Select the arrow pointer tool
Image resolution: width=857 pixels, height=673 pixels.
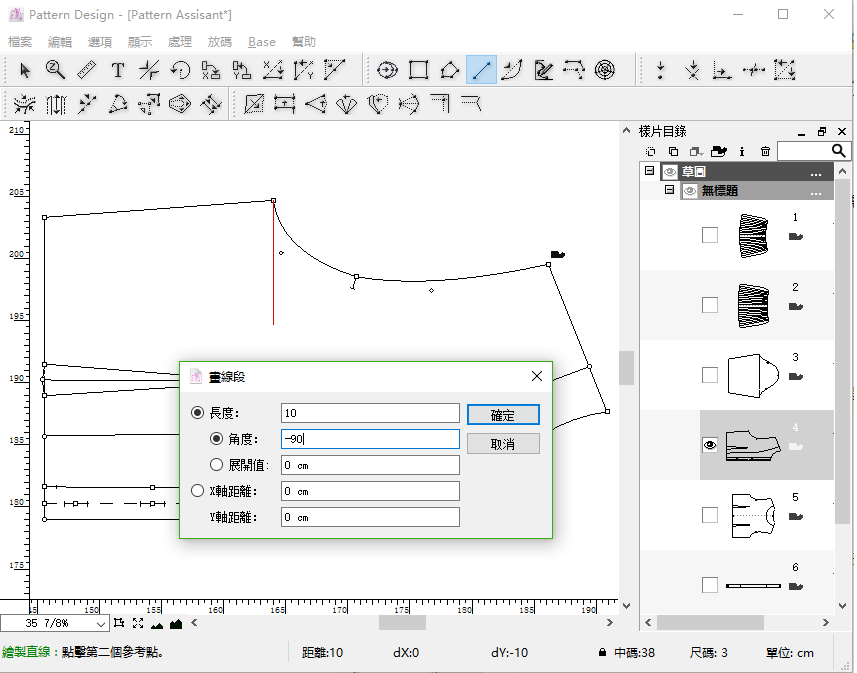(x=25, y=70)
